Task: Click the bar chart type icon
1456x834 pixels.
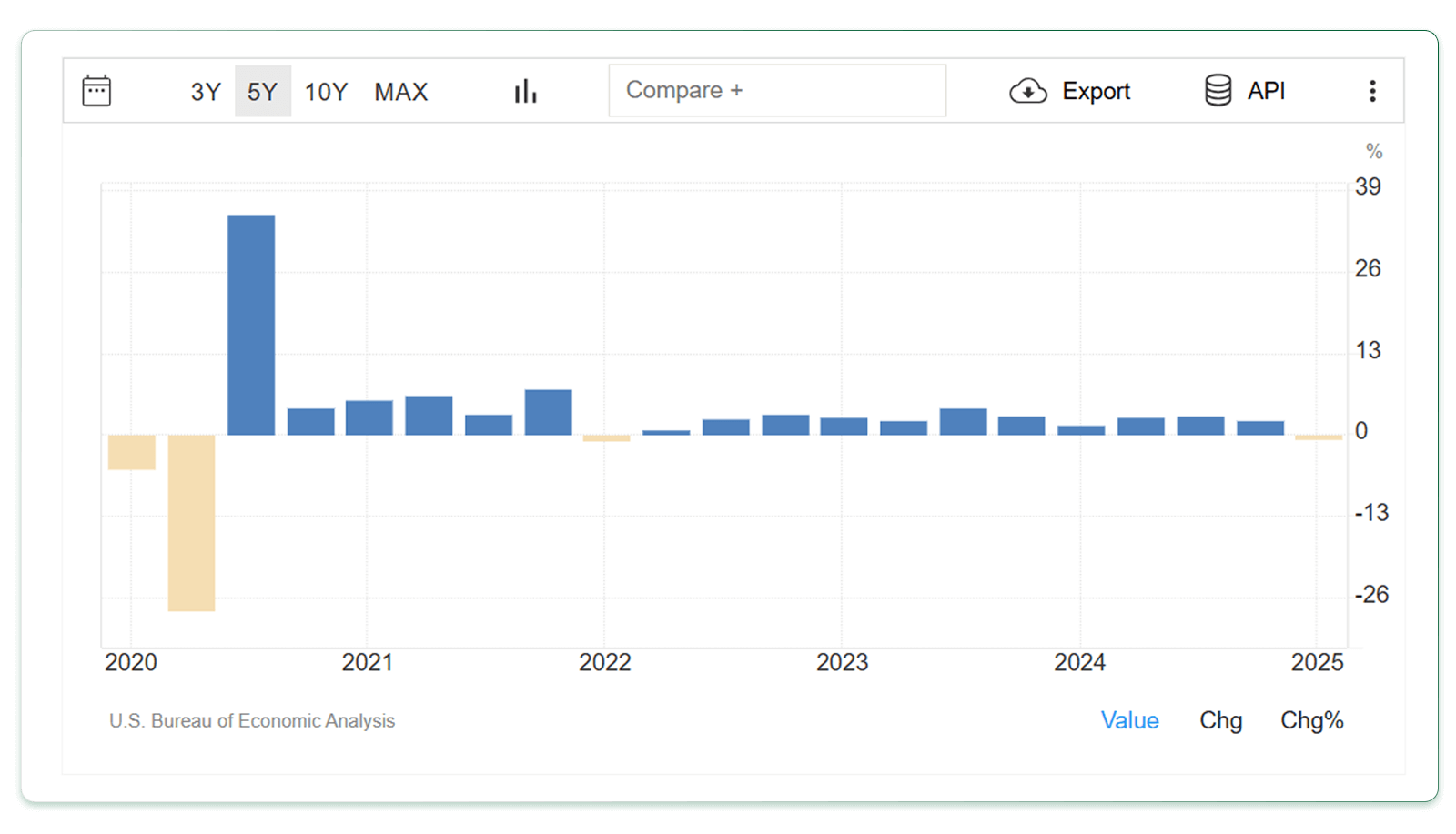Action: 525,91
